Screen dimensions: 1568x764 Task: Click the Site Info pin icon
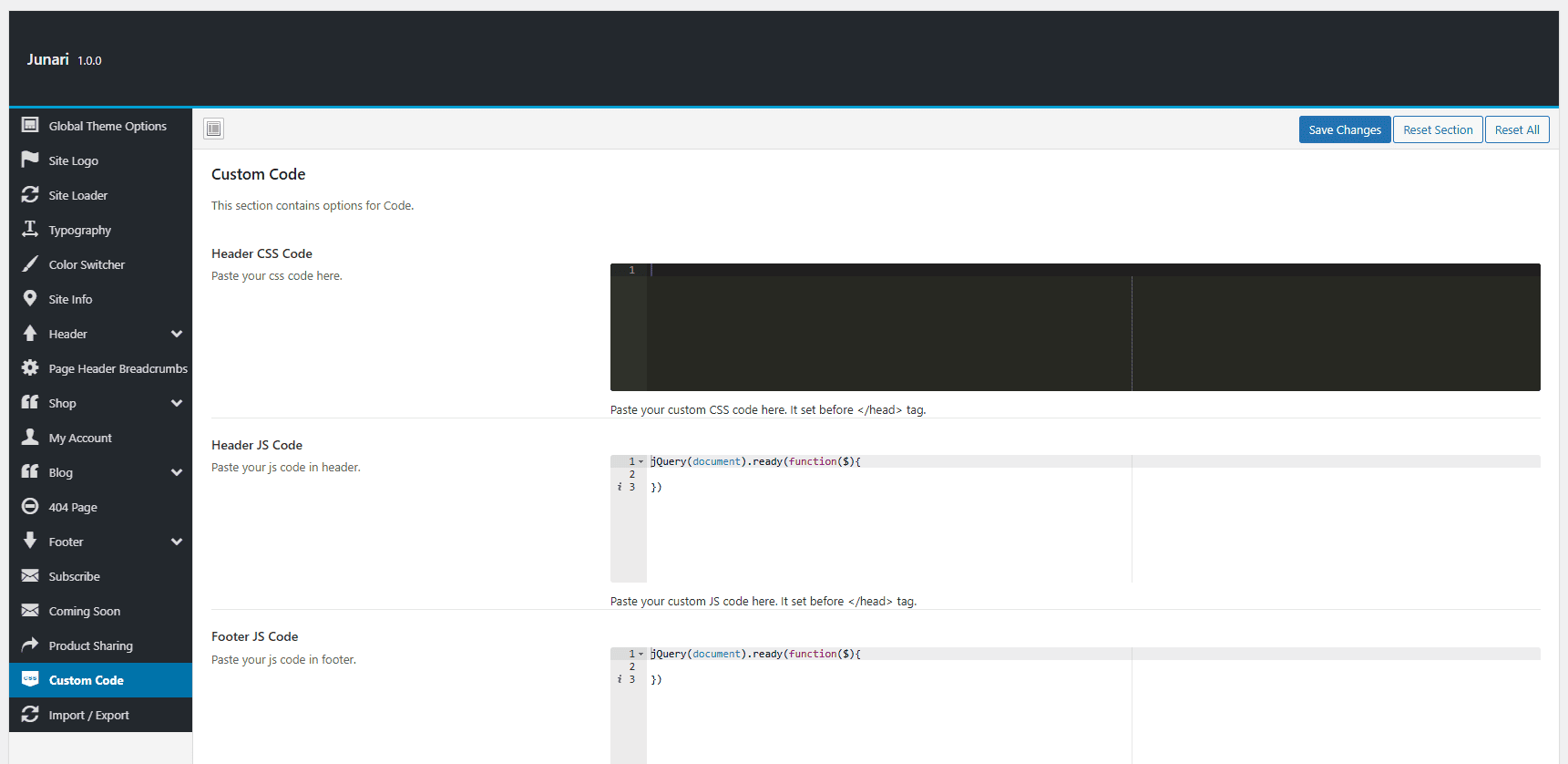[30, 298]
